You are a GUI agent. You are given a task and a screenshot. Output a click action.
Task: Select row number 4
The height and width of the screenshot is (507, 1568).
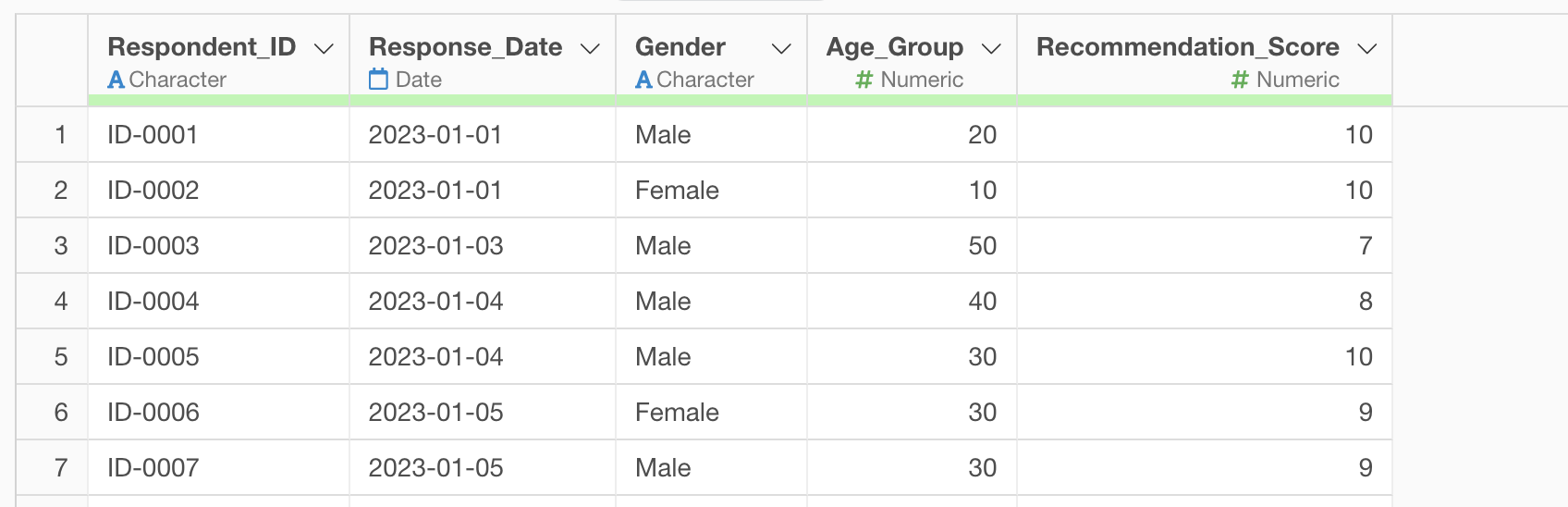pos(61,302)
